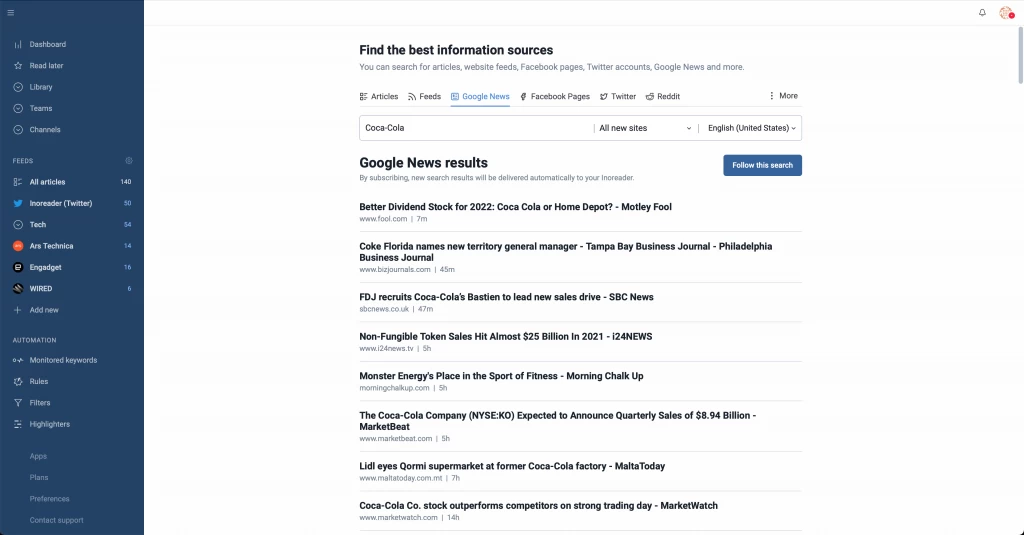Expand the Teams chevron icon
Screen dimensions: 1024x535
point(18,108)
